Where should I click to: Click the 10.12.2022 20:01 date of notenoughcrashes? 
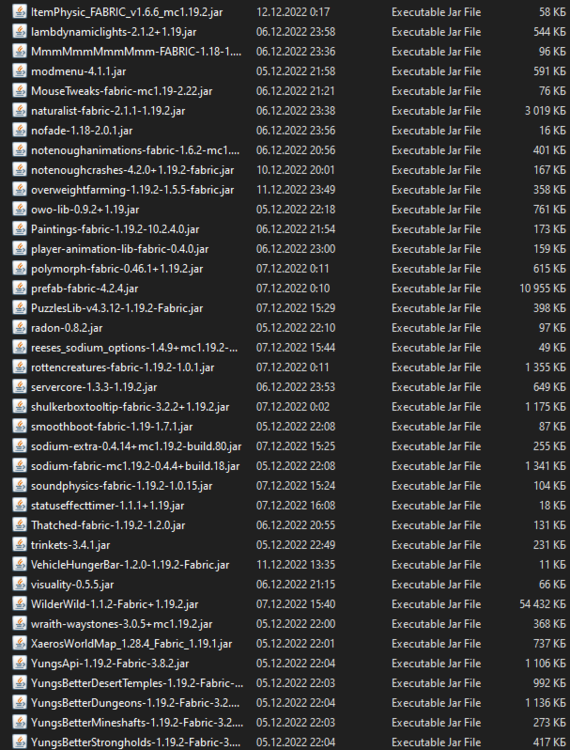coord(296,170)
